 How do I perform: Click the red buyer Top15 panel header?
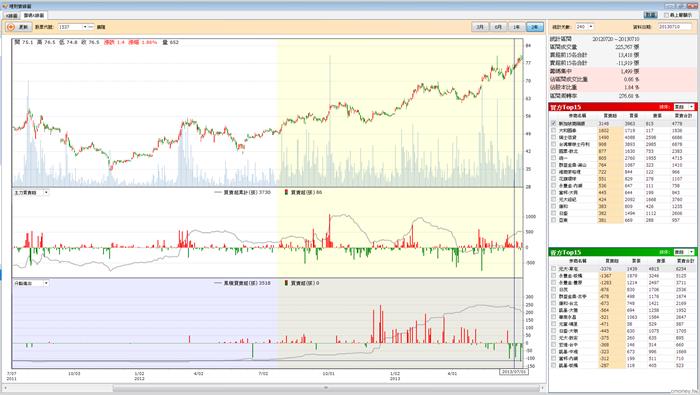[x=622, y=107]
